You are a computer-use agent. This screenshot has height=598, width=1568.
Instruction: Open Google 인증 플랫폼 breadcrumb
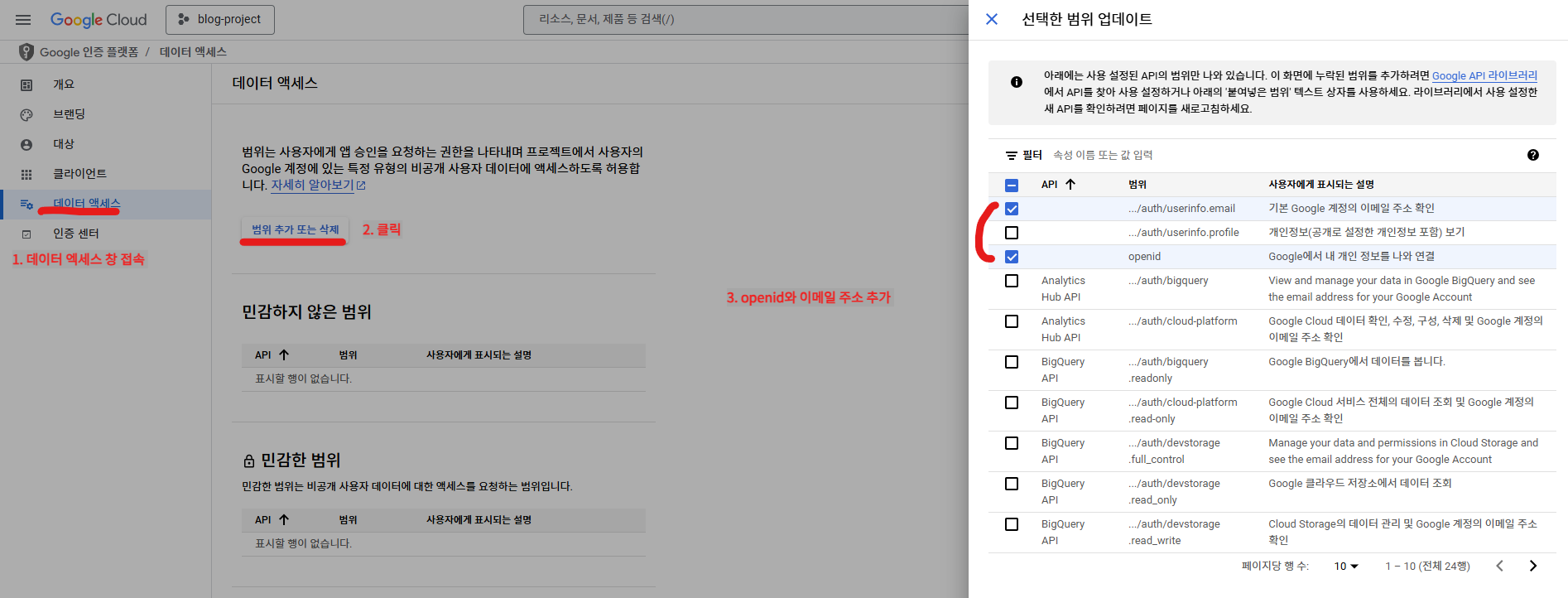[x=89, y=51]
